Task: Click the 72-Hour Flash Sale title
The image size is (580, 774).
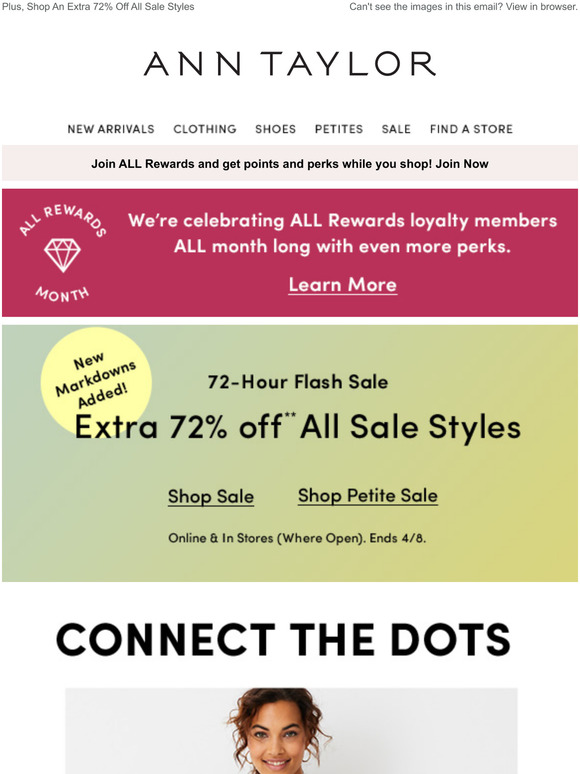Action: click(x=298, y=382)
